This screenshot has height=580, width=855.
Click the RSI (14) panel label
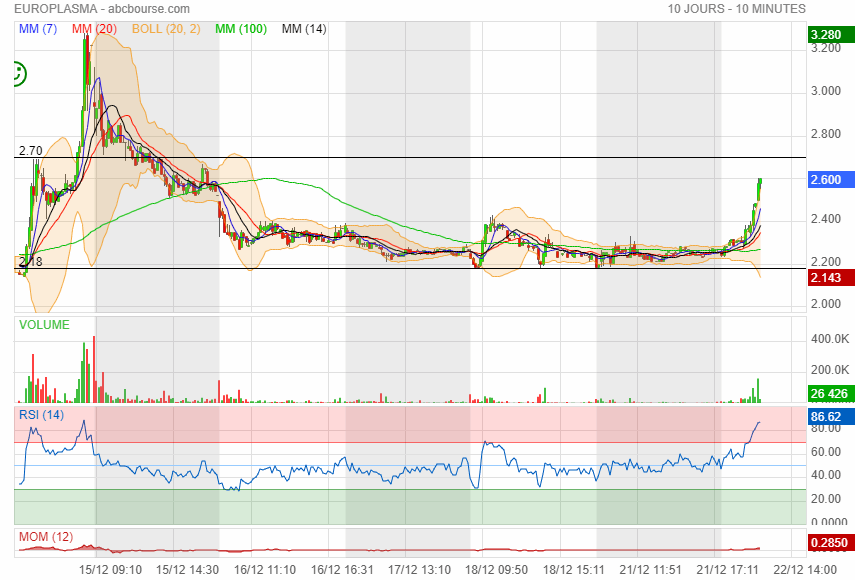41,415
